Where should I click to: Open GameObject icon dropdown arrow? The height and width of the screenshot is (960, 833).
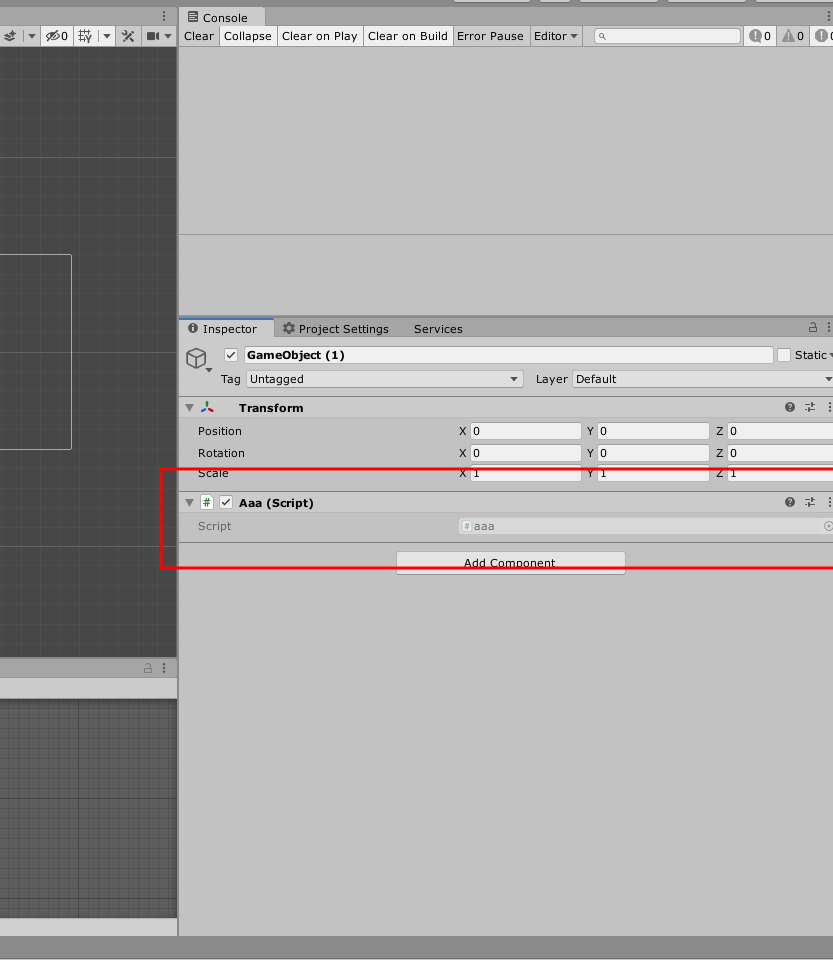(x=209, y=370)
